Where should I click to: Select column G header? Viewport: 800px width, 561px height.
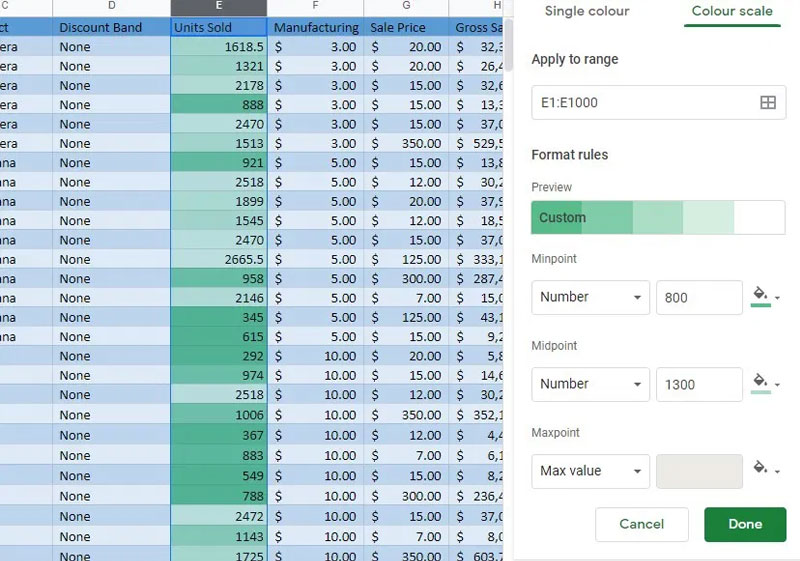coord(406,7)
